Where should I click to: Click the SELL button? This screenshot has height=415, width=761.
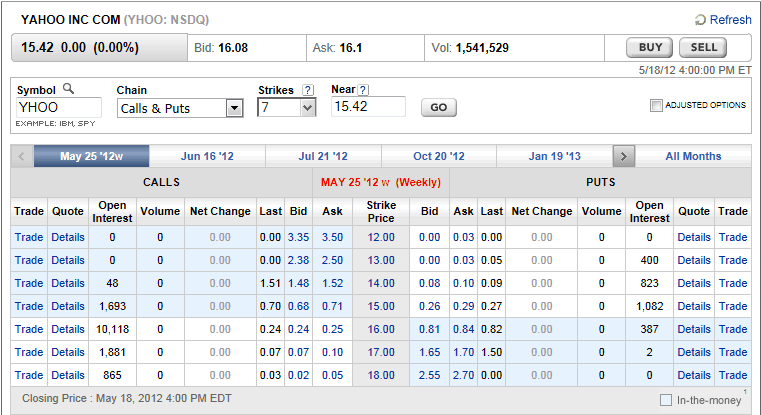(703, 48)
